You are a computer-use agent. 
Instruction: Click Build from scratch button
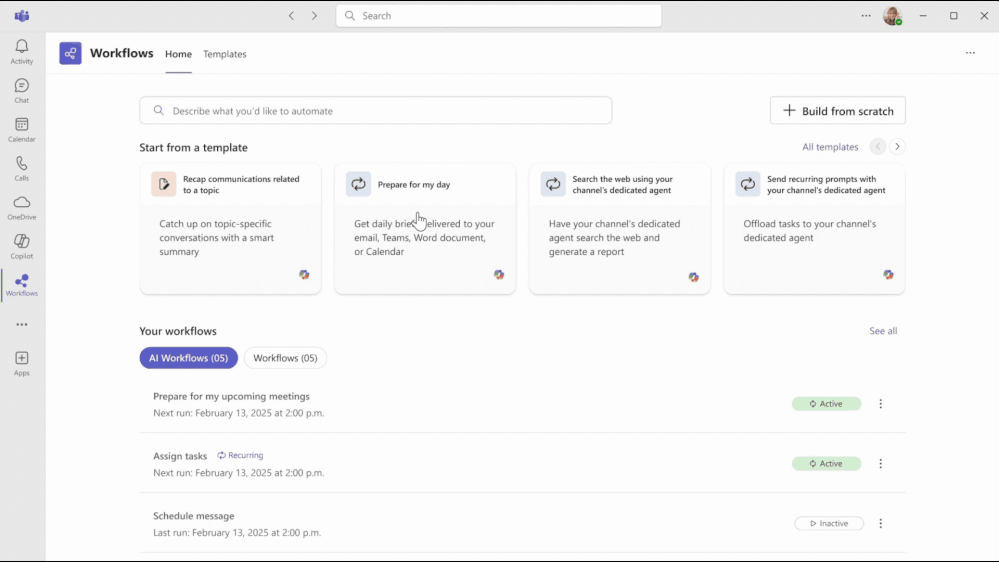coord(838,111)
